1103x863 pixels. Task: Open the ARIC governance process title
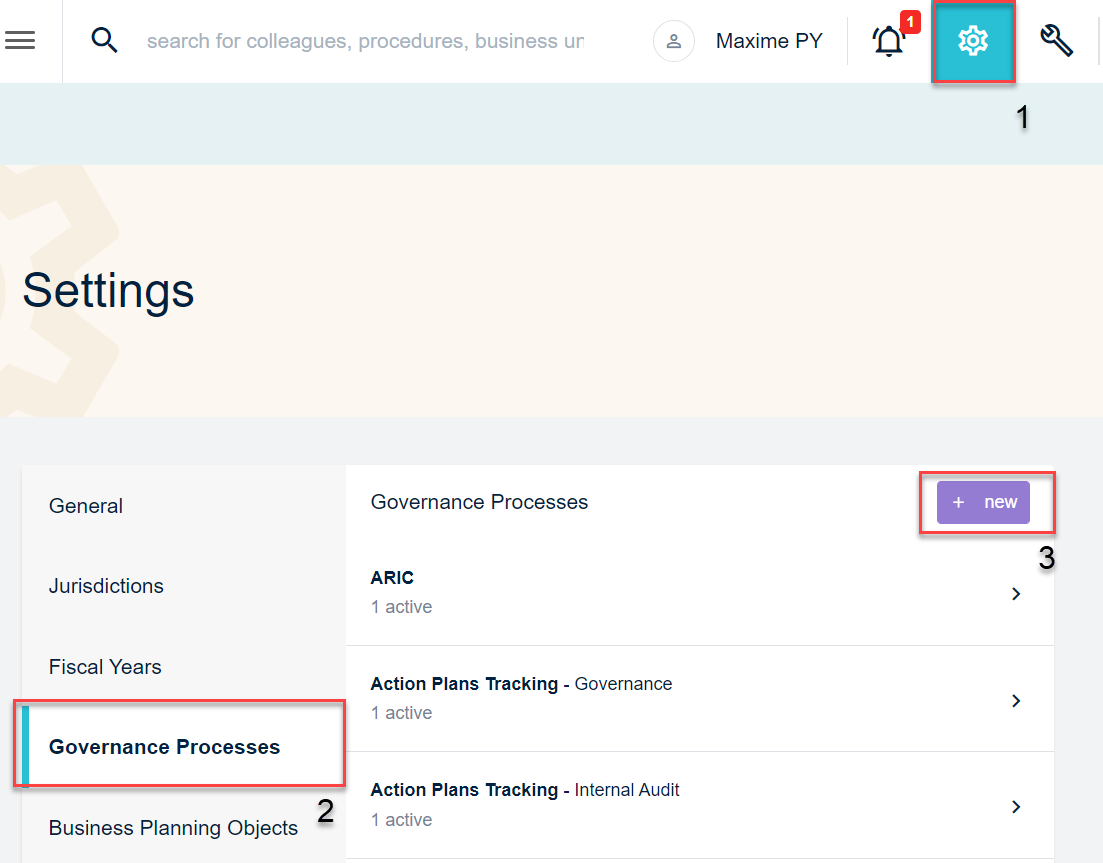click(x=392, y=578)
